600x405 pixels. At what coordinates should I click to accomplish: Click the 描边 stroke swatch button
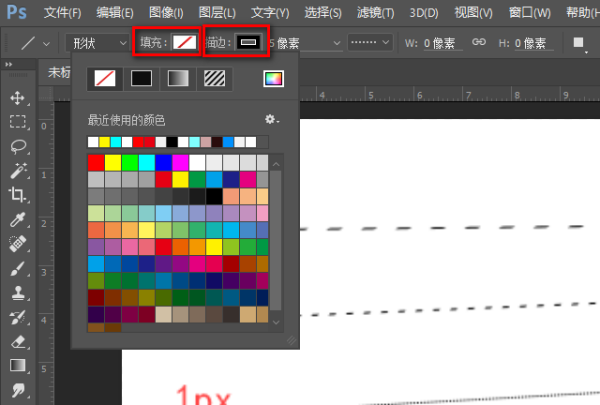(250, 43)
